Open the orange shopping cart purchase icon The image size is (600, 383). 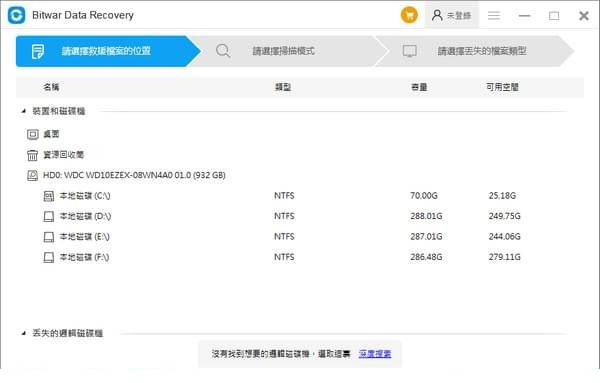click(409, 15)
